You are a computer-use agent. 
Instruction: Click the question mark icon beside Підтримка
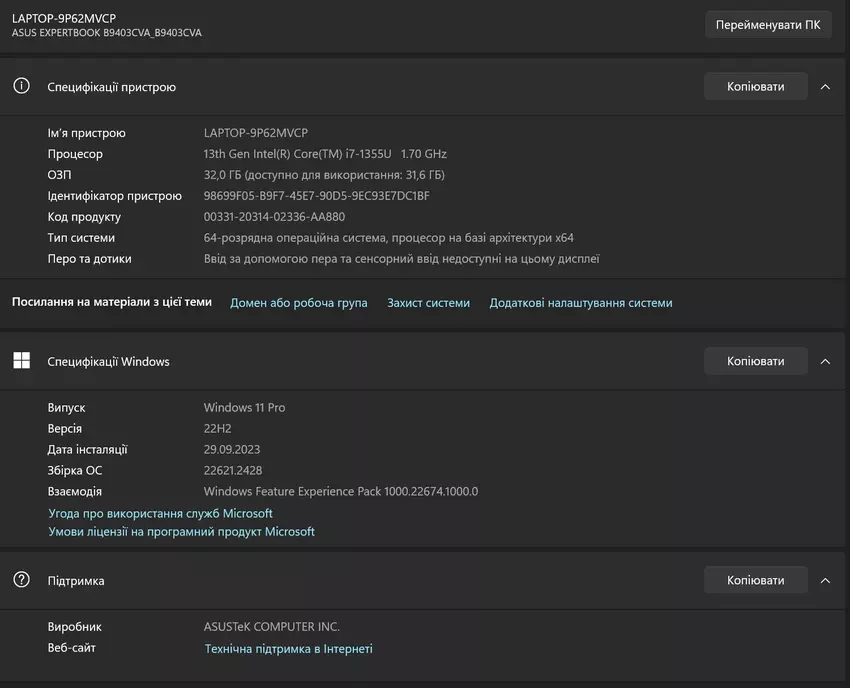click(x=21, y=580)
